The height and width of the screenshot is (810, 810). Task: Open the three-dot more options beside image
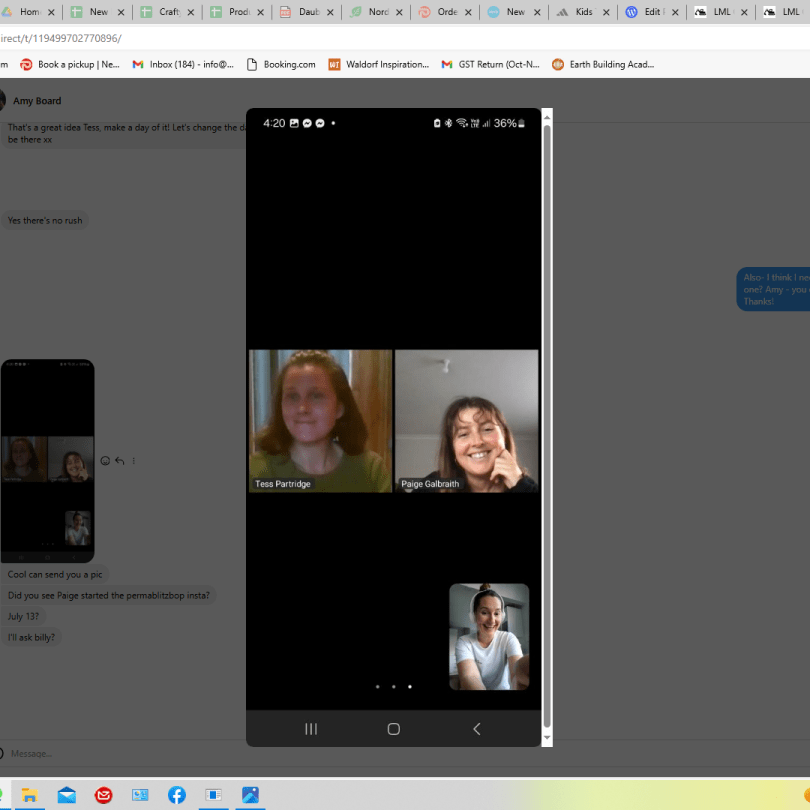(x=133, y=461)
